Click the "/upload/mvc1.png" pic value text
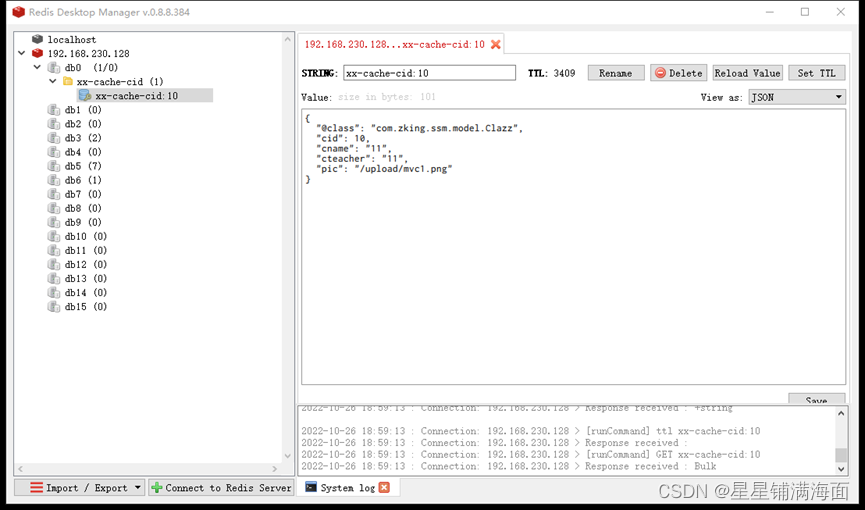Image resolution: width=865 pixels, height=510 pixels. (x=403, y=169)
